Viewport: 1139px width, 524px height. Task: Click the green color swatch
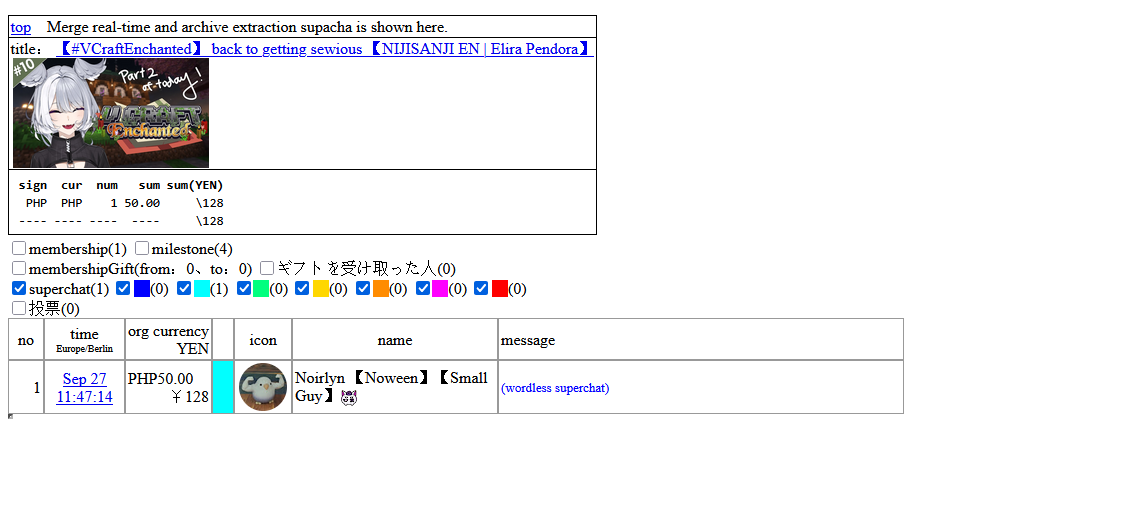[261, 289]
